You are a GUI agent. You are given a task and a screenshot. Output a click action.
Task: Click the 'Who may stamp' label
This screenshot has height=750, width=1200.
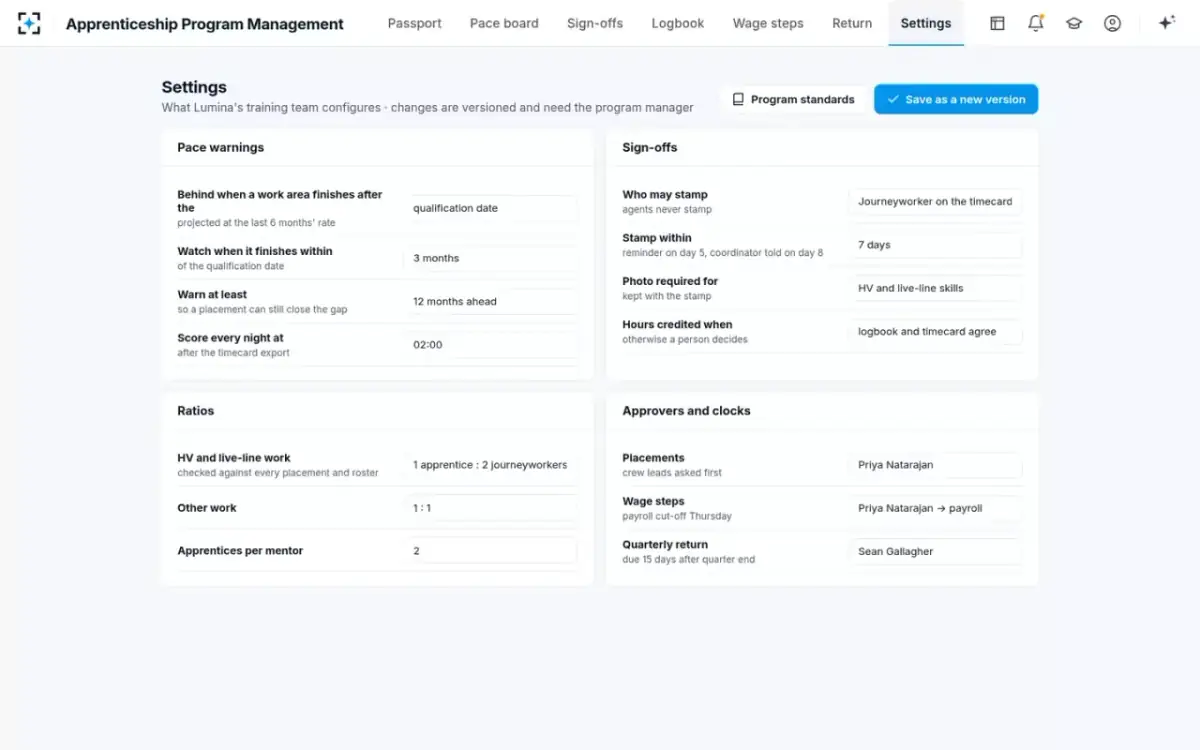click(x=665, y=195)
